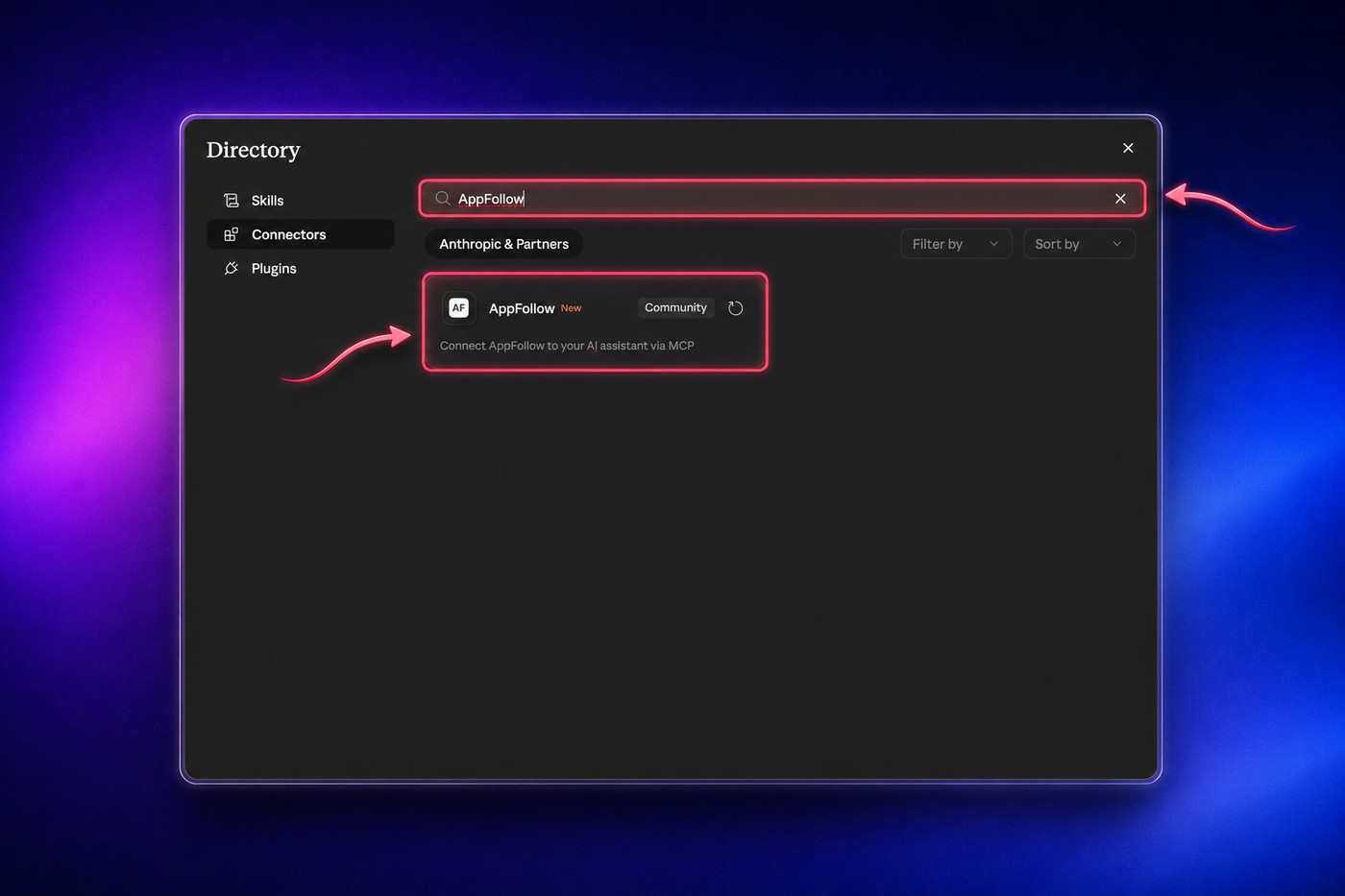Image resolution: width=1345 pixels, height=896 pixels.
Task: Select the Anthropic & Partners tab
Action: click(503, 244)
